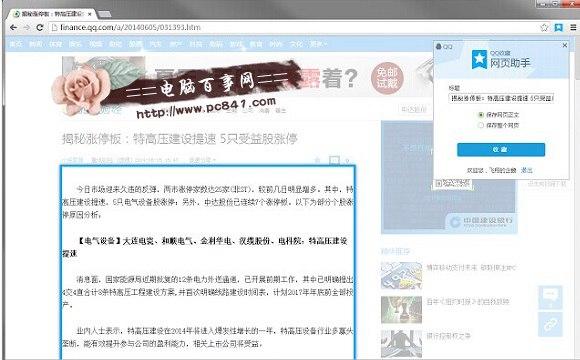Click the comment box icon above article
580x360 pixels.
[334, 160]
